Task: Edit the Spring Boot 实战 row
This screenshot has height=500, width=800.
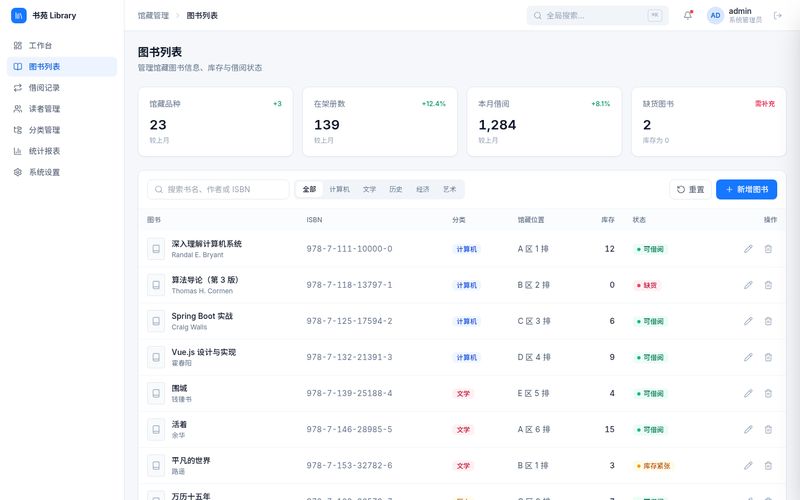Action: (x=748, y=321)
